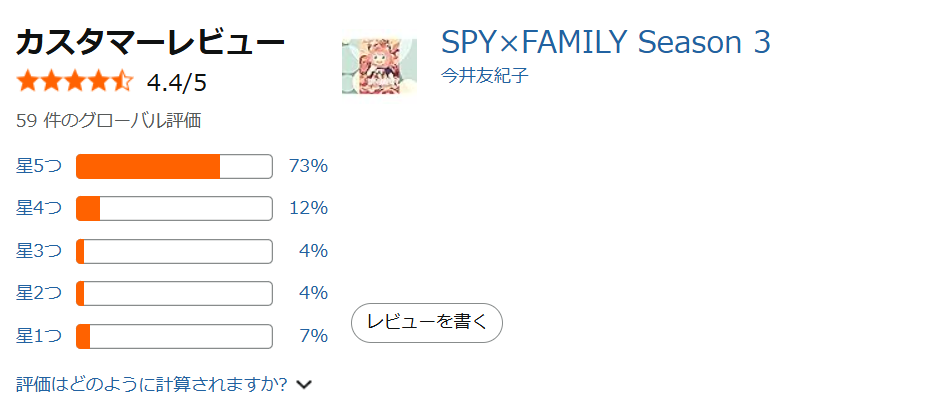The height and width of the screenshot is (420, 929).
Task: Click the 5-star rating bar
Action: point(174,167)
